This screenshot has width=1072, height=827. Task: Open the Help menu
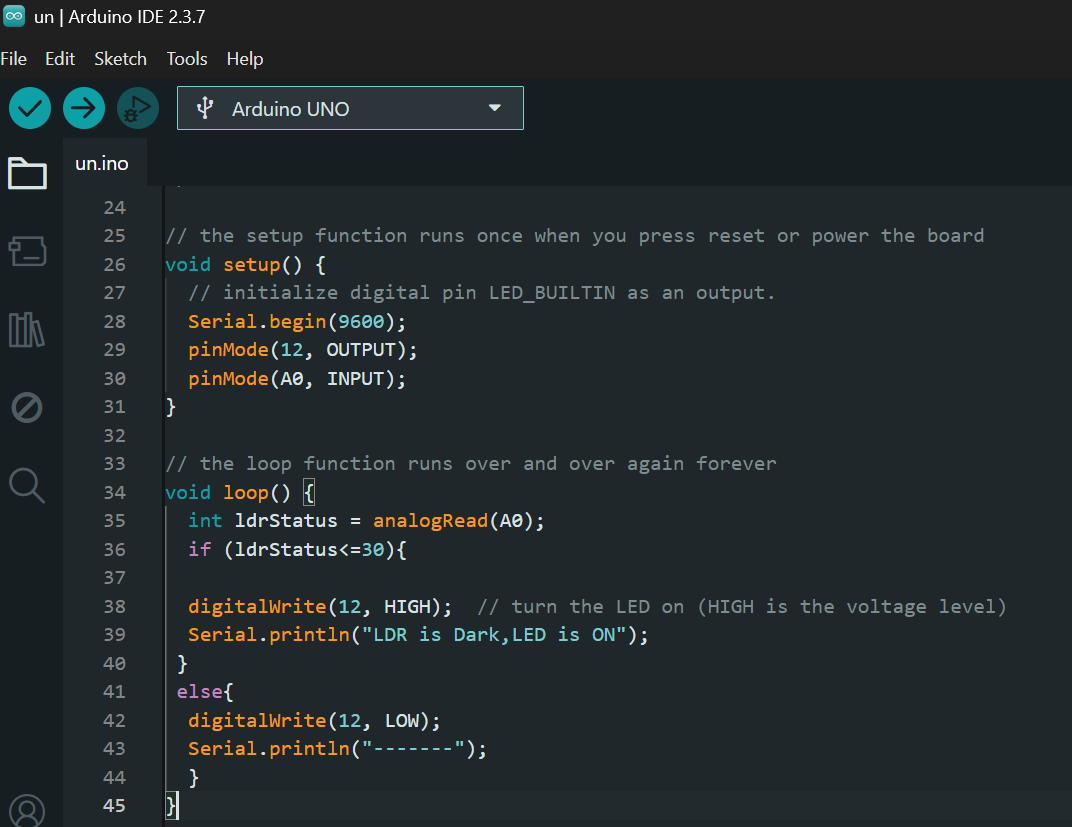coord(245,59)
